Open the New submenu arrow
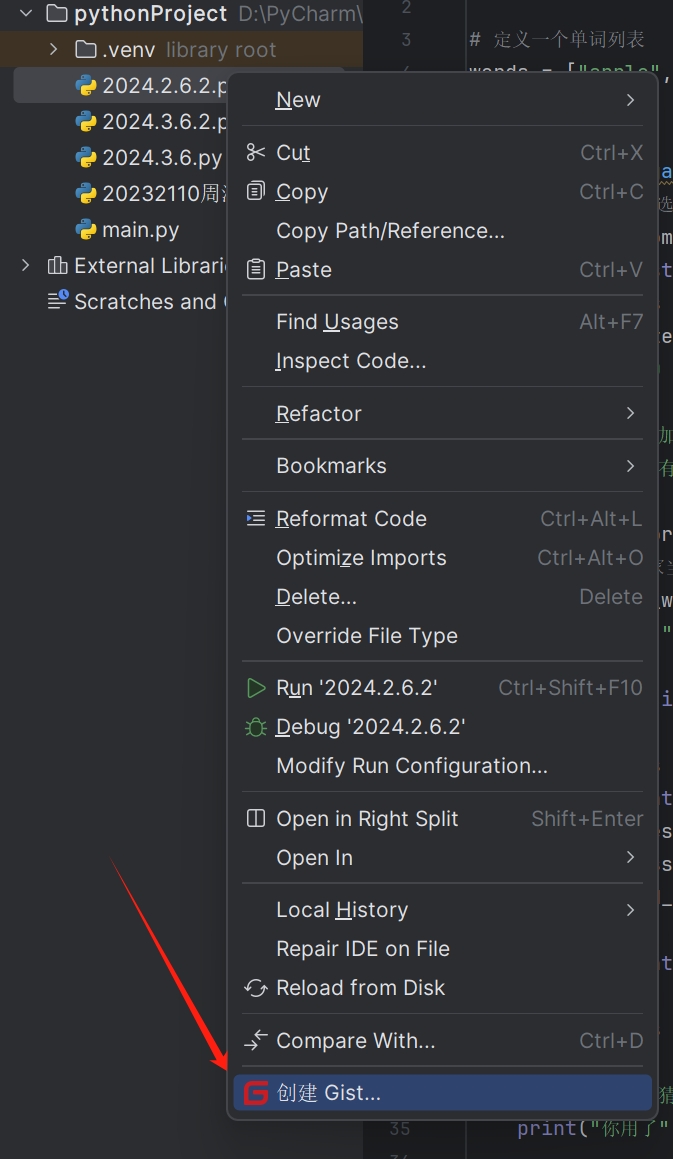 [x=630, y=100]
